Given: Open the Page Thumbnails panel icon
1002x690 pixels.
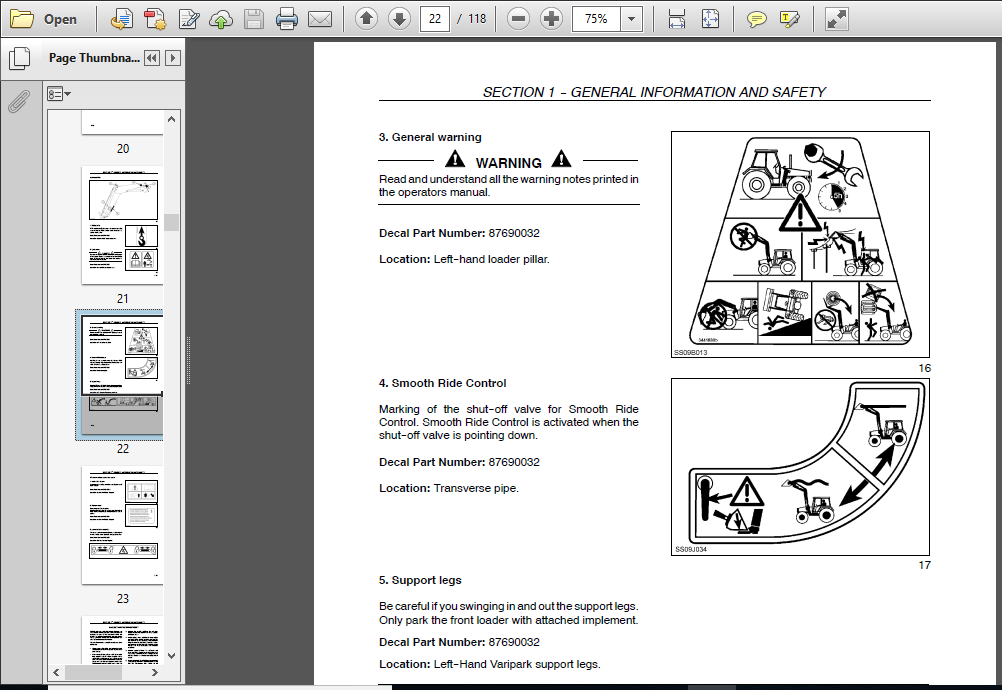Looking at the screenshot, I should (20, 58).
